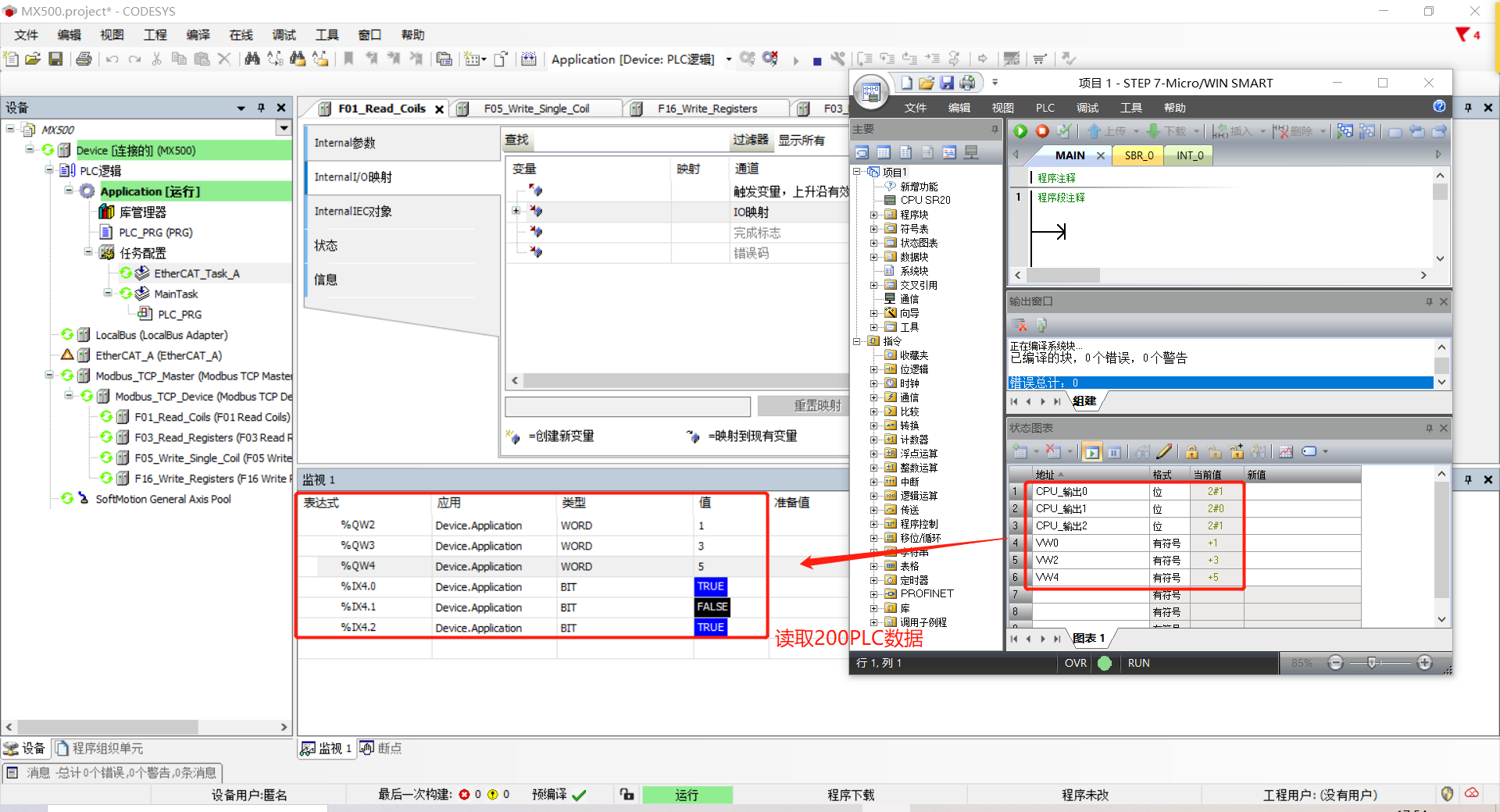The width and height of the screenshot is (1500, 812).
Task: Click the print icon in CODESYS toolbar
Action: click(x=84, y=59)
